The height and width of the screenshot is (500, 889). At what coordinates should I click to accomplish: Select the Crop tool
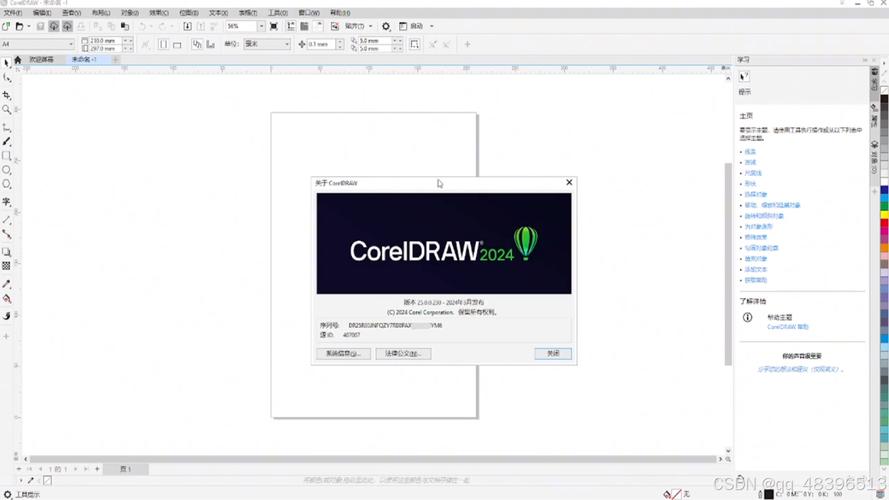click(6, 94)
